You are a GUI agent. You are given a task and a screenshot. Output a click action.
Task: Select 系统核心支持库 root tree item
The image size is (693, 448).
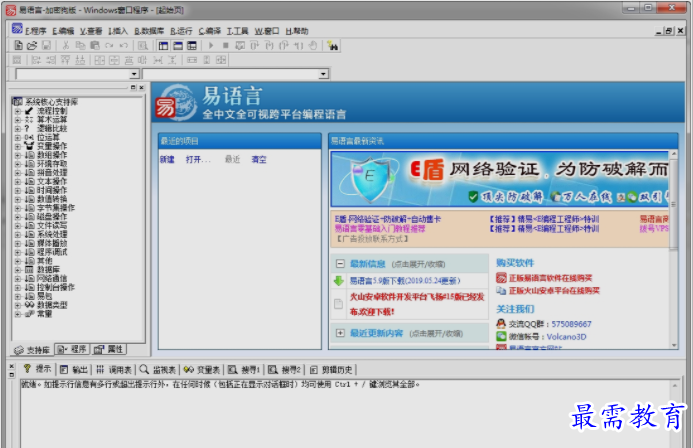coord(51,102)
